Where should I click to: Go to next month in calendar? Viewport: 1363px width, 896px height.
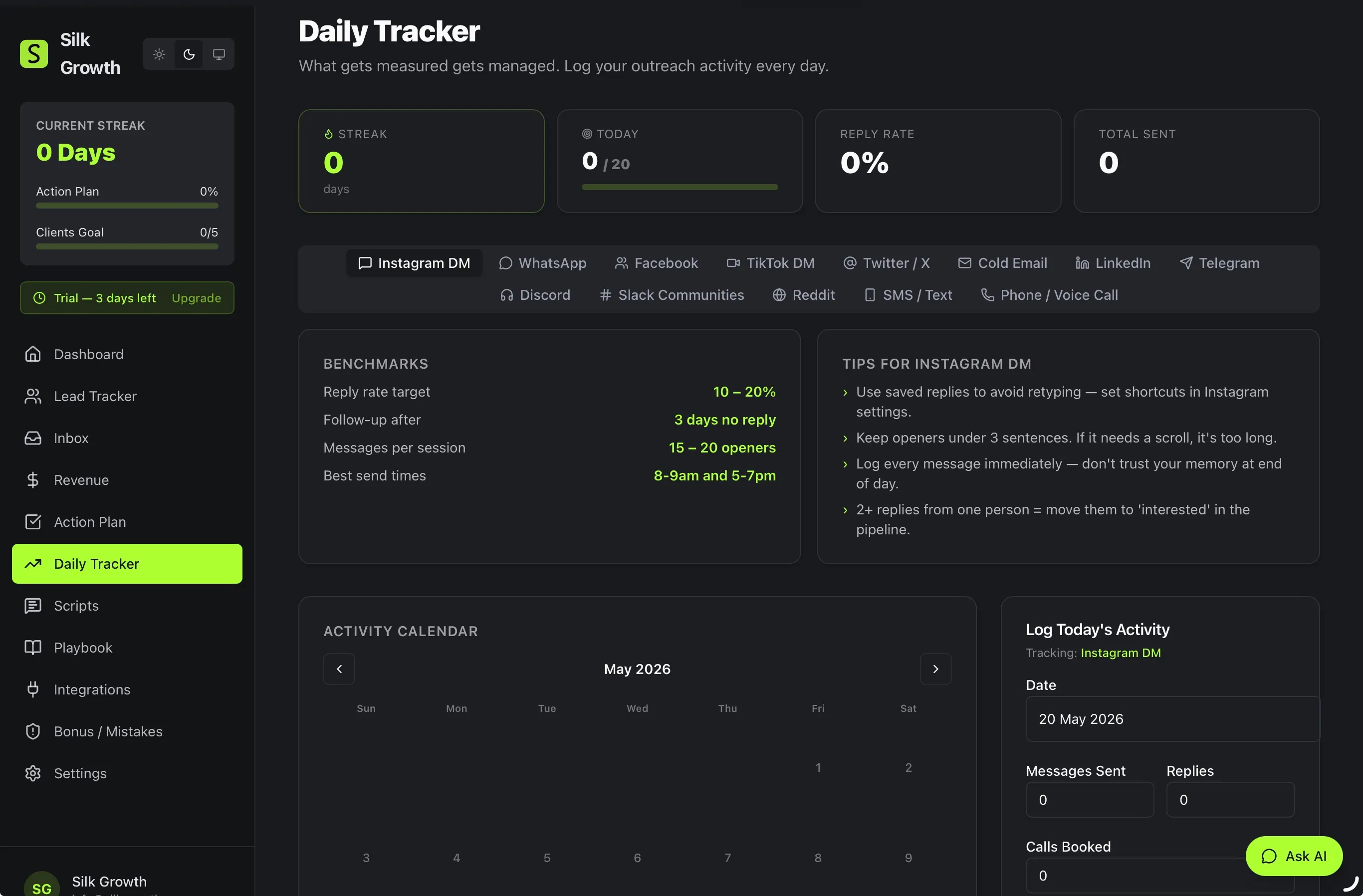(x=936, y=669)
